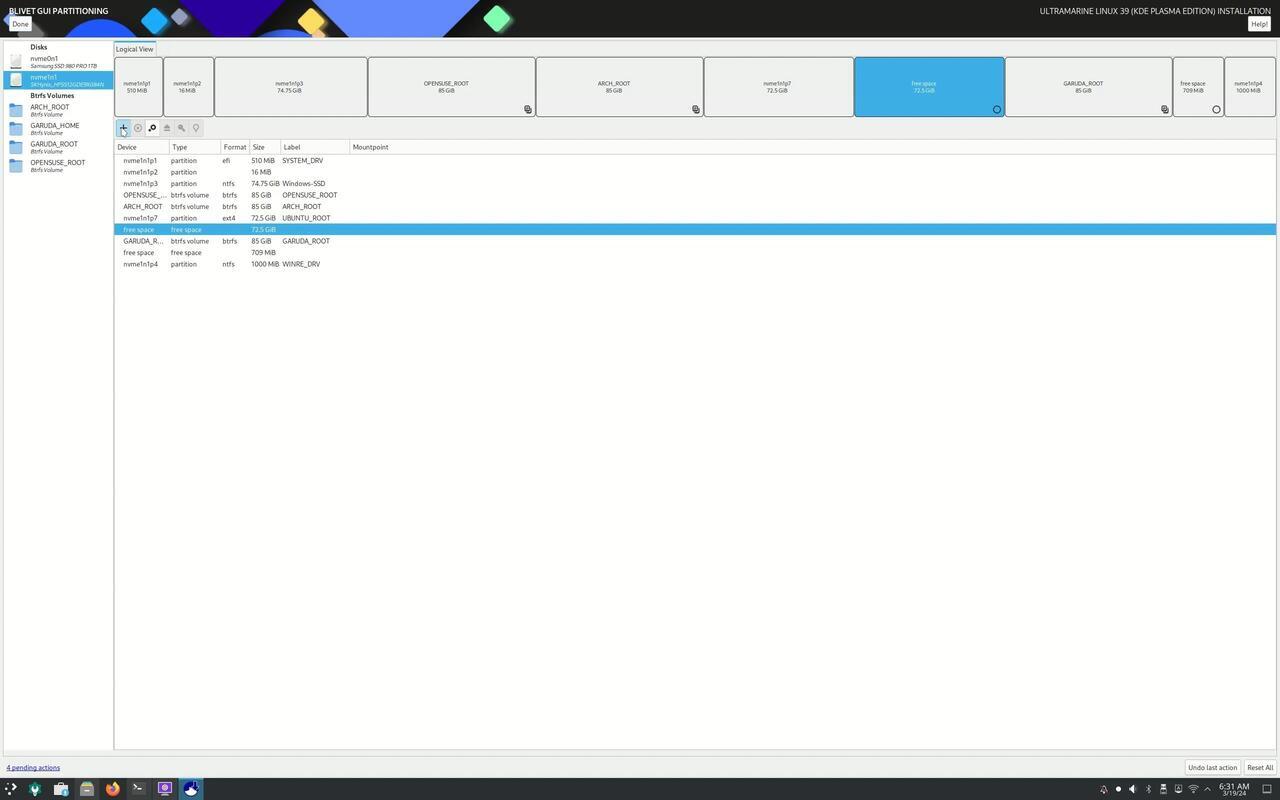Select nvme1n1p7 72.5 GiB block in diagram
The image size is (1280, 800).
778,87
